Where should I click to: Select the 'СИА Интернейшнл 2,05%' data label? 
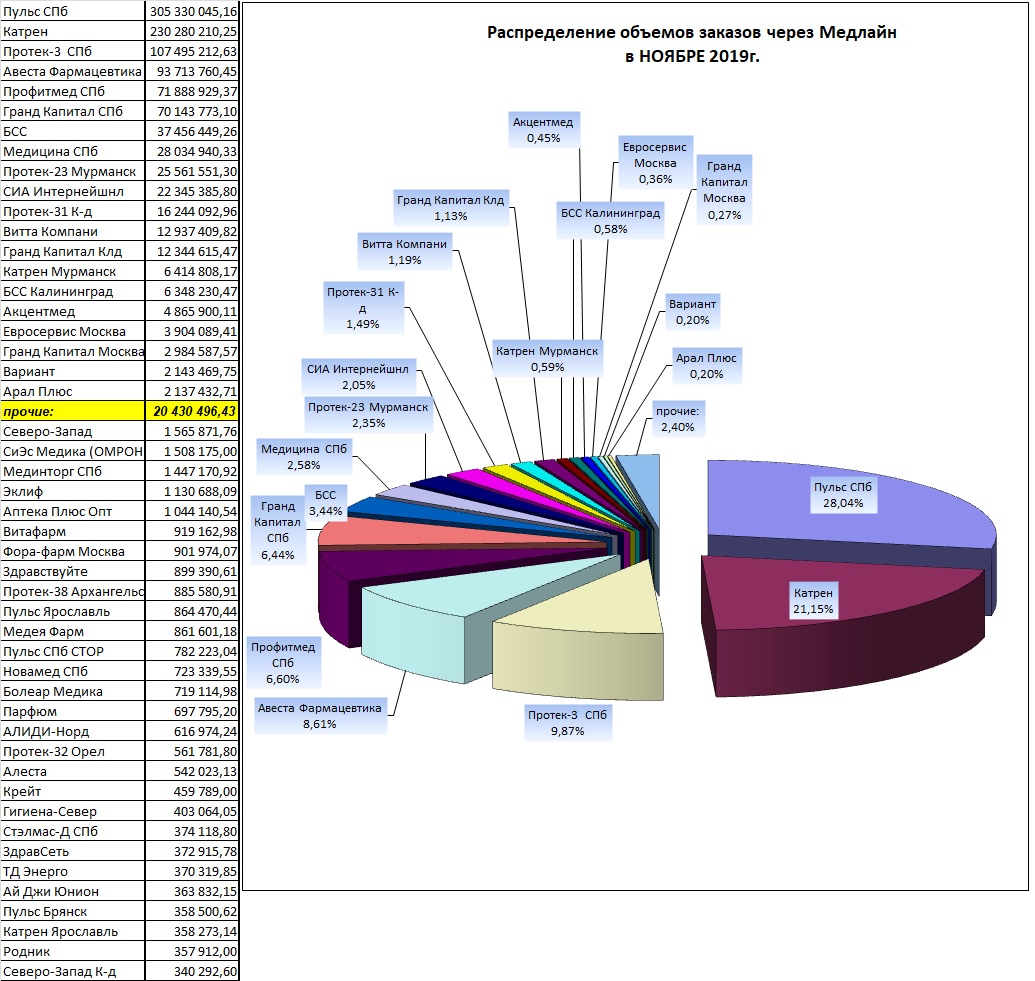tap(358, 377)
